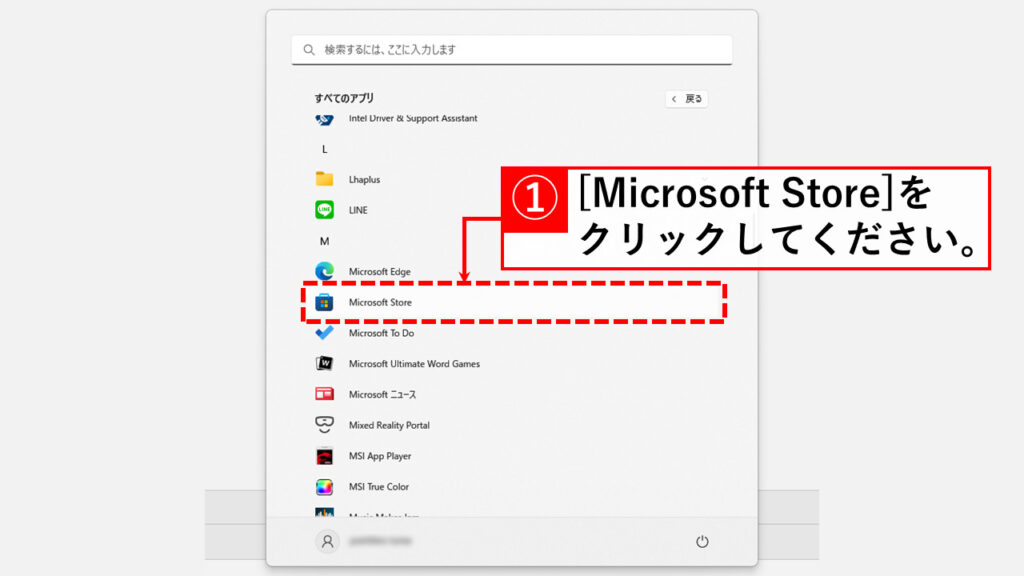Open MSI True Color app

(x=378, y=487)
